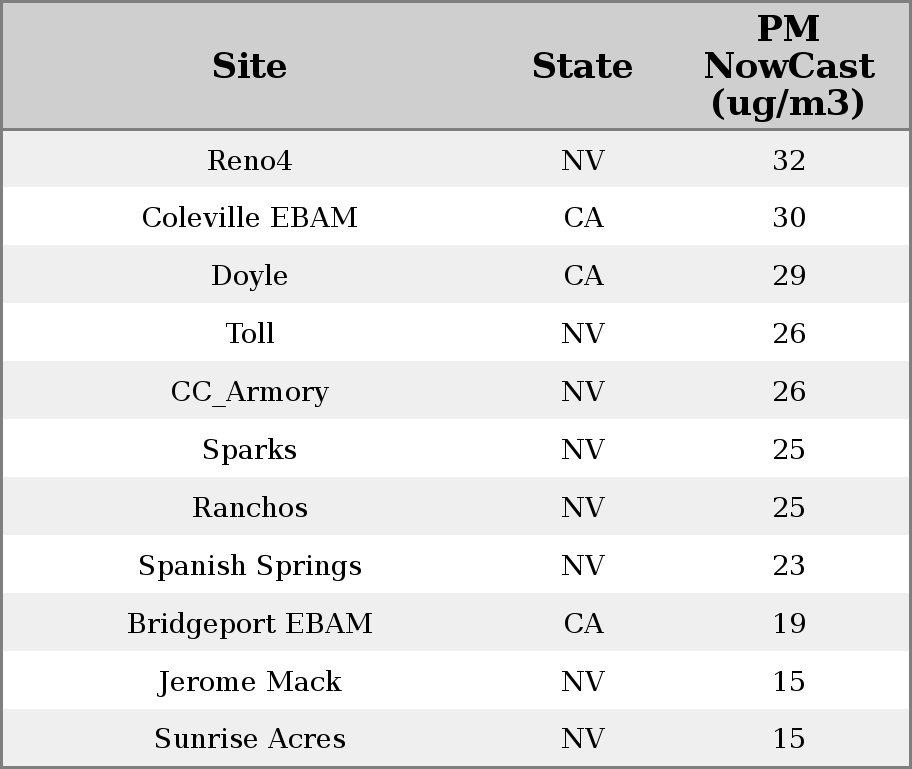Image resolution: width=912 pixels, height=769 pixels.
Task: Select the PM value 30 for Coleville EBAM
Action: pos(788,218)
